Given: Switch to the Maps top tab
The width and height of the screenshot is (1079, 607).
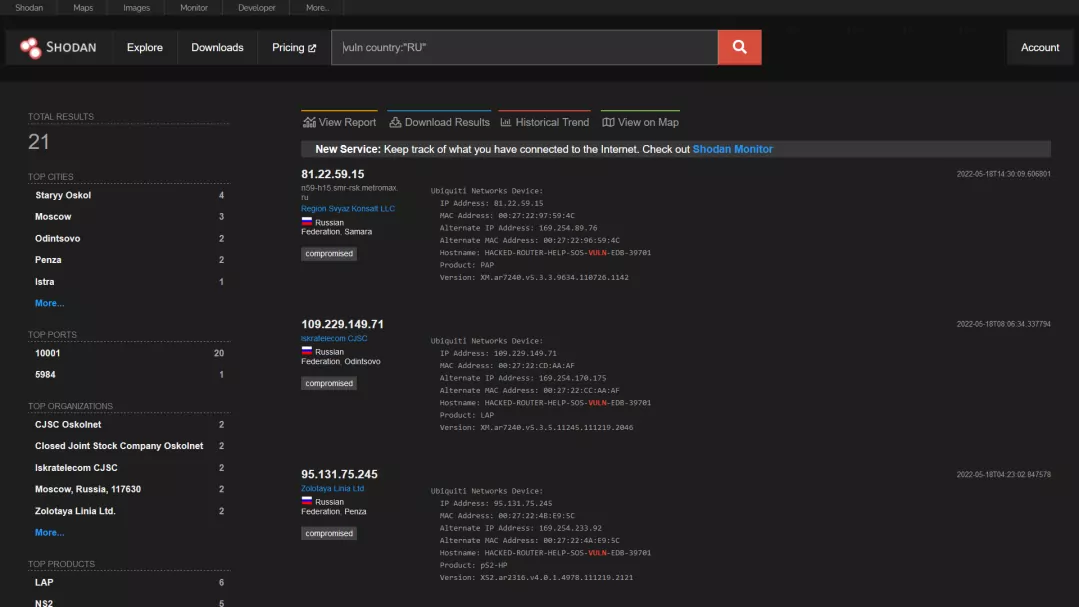Looking at the screenshot, I should [83, 8].
